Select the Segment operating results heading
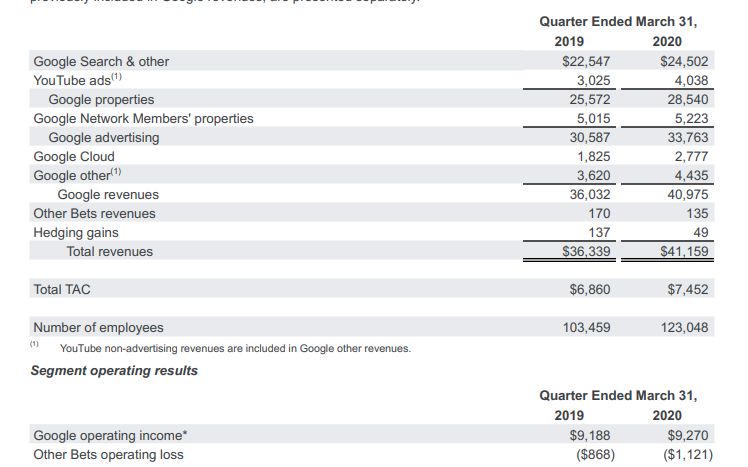748x467 pixels. click(x=114, y=370)
